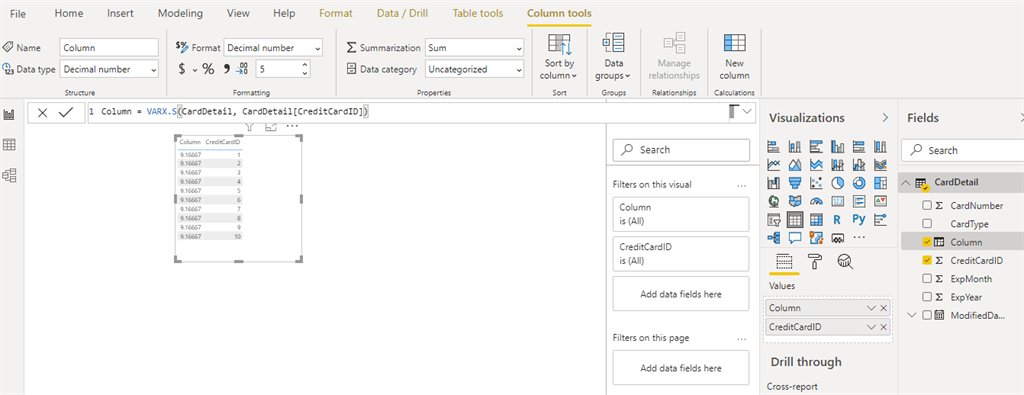The image size is (1024, 395).
Task: Open the Sort by column dropdown
Action: 560,57
